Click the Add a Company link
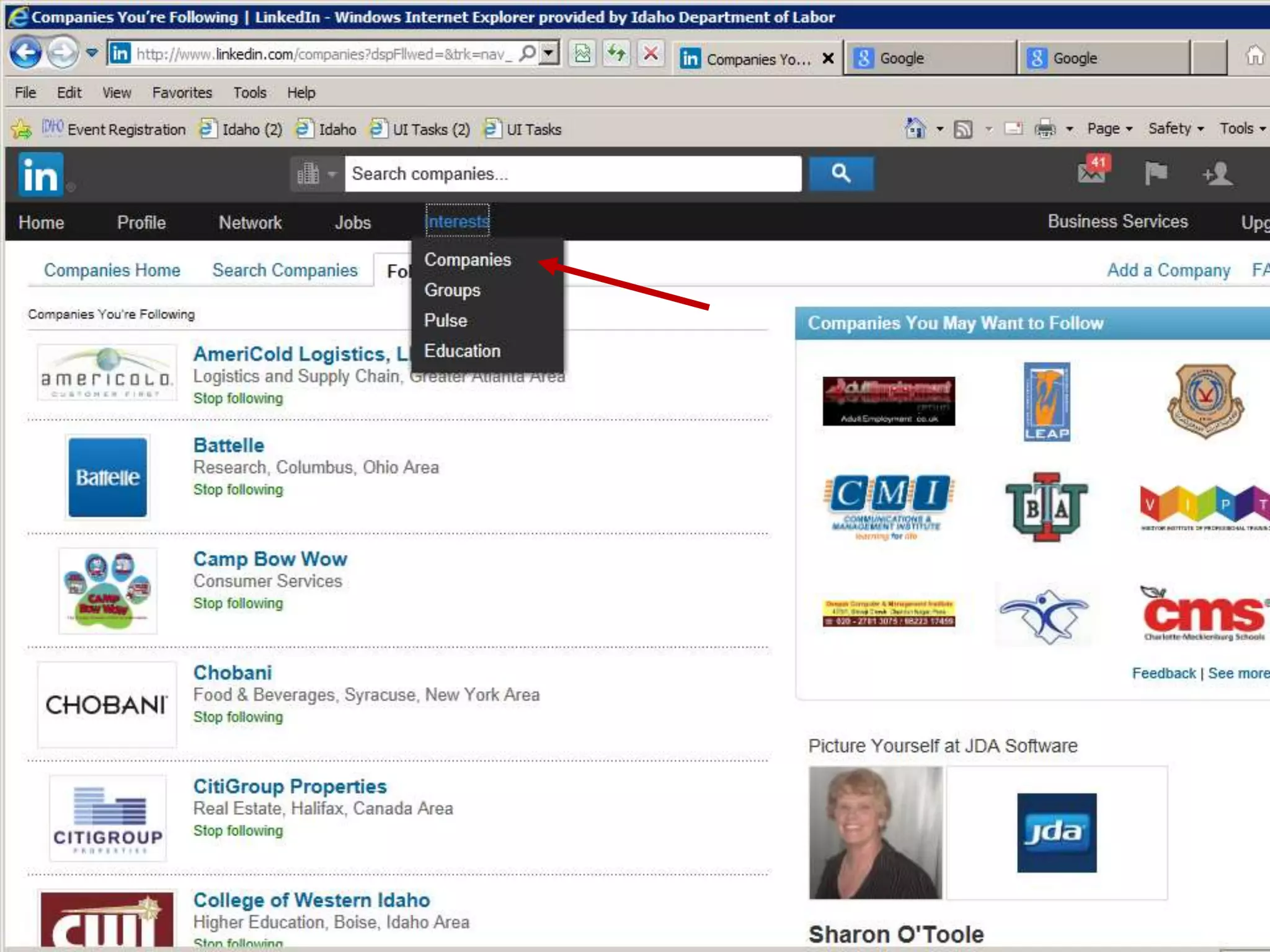This screenshot has height=952, width=1270. click(x=1168, y=270)
